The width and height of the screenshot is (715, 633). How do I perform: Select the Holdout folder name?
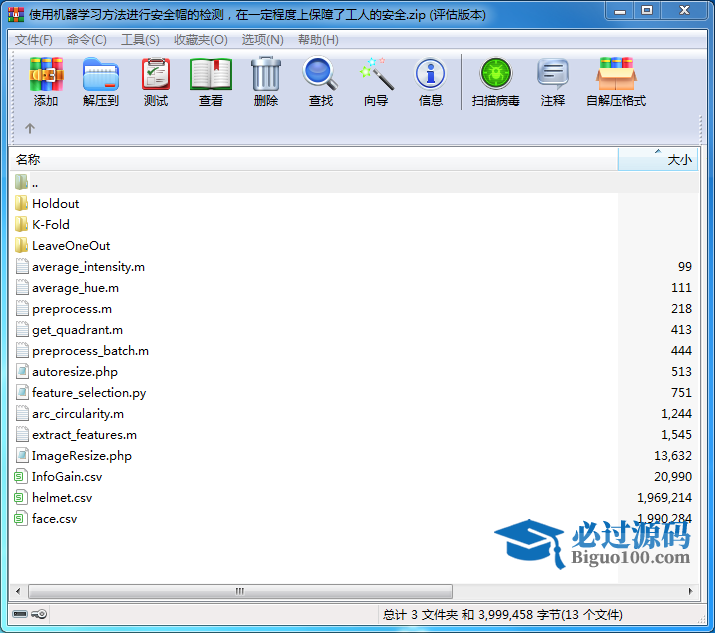(56, 204)
